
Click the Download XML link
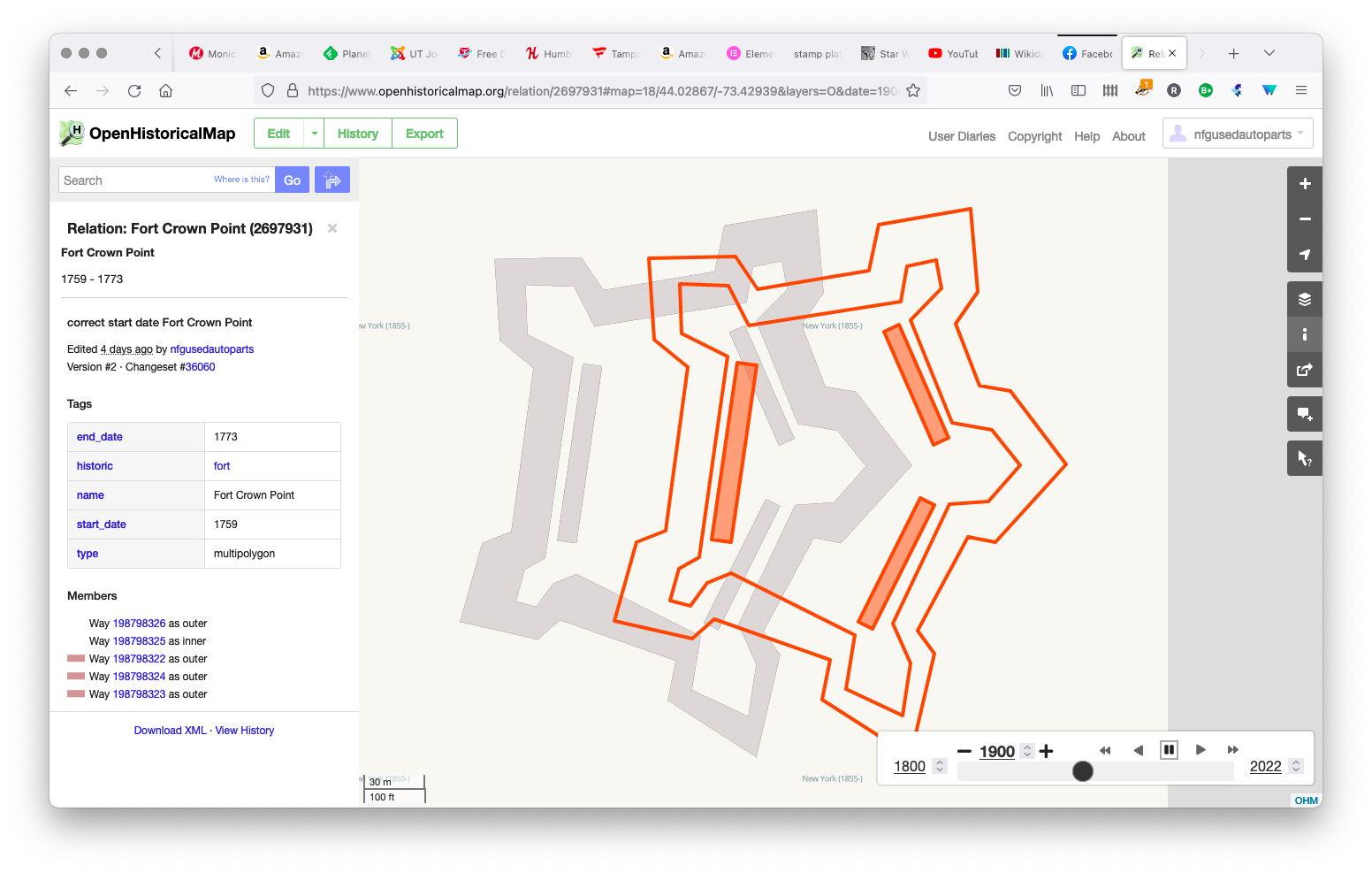point(170,730)
